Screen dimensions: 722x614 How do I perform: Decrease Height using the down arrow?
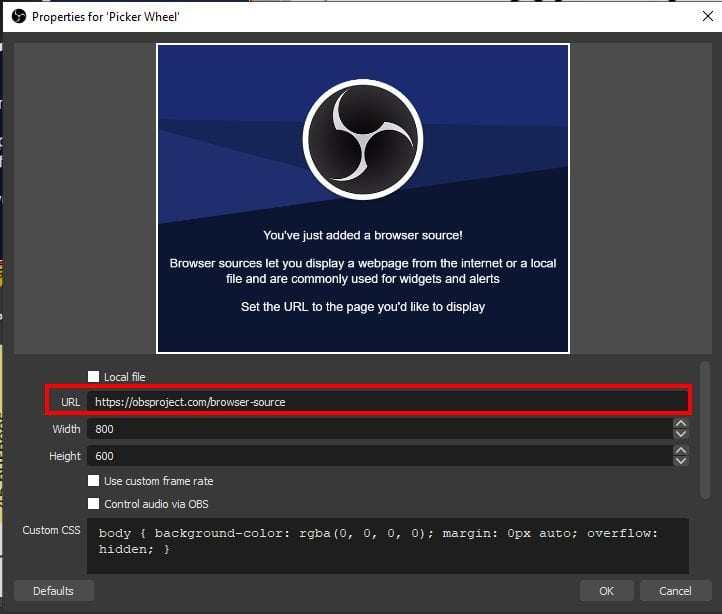coord(681,461)
